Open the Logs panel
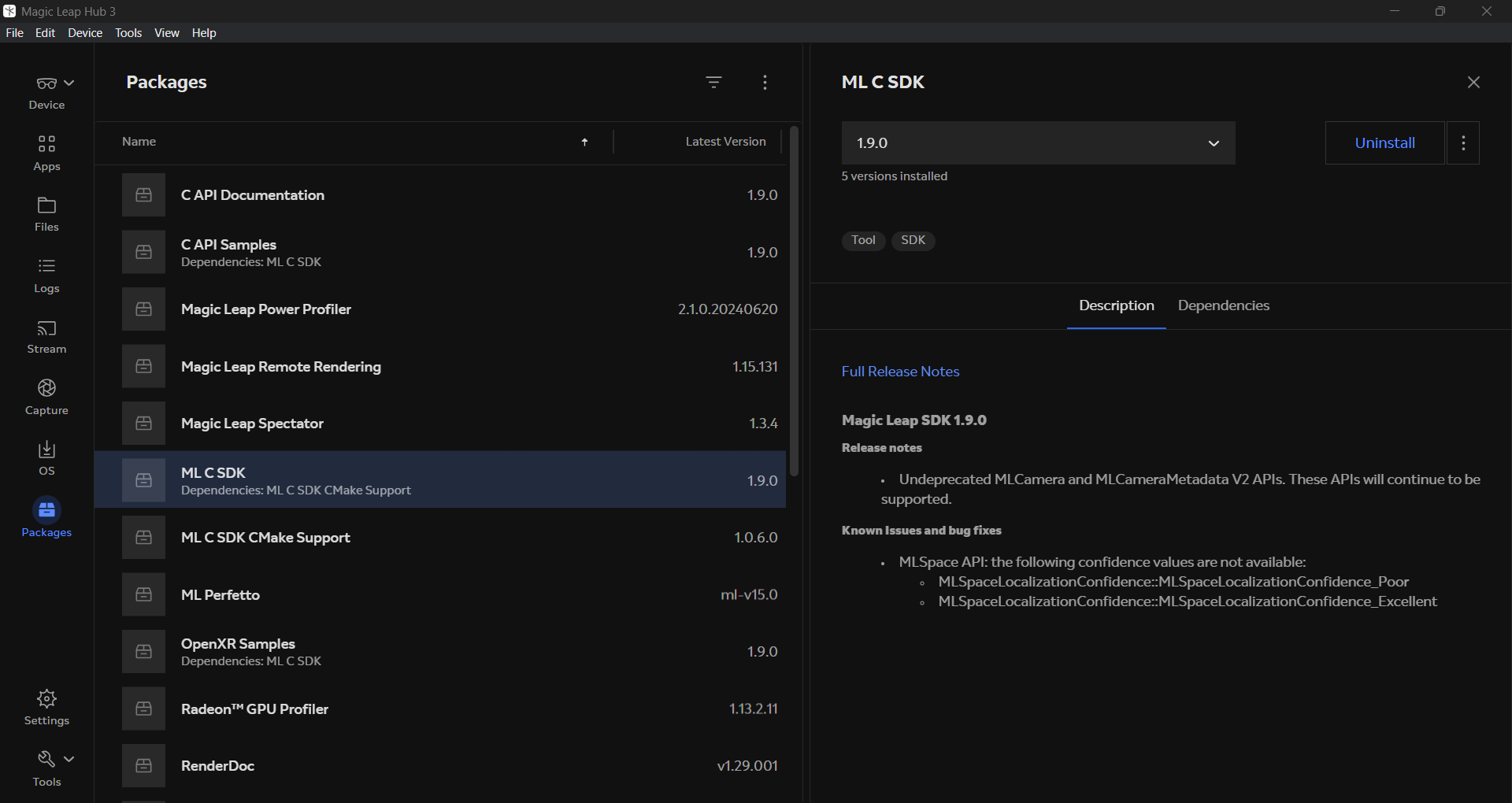The image size is (1512, 803). coord(46,275)
